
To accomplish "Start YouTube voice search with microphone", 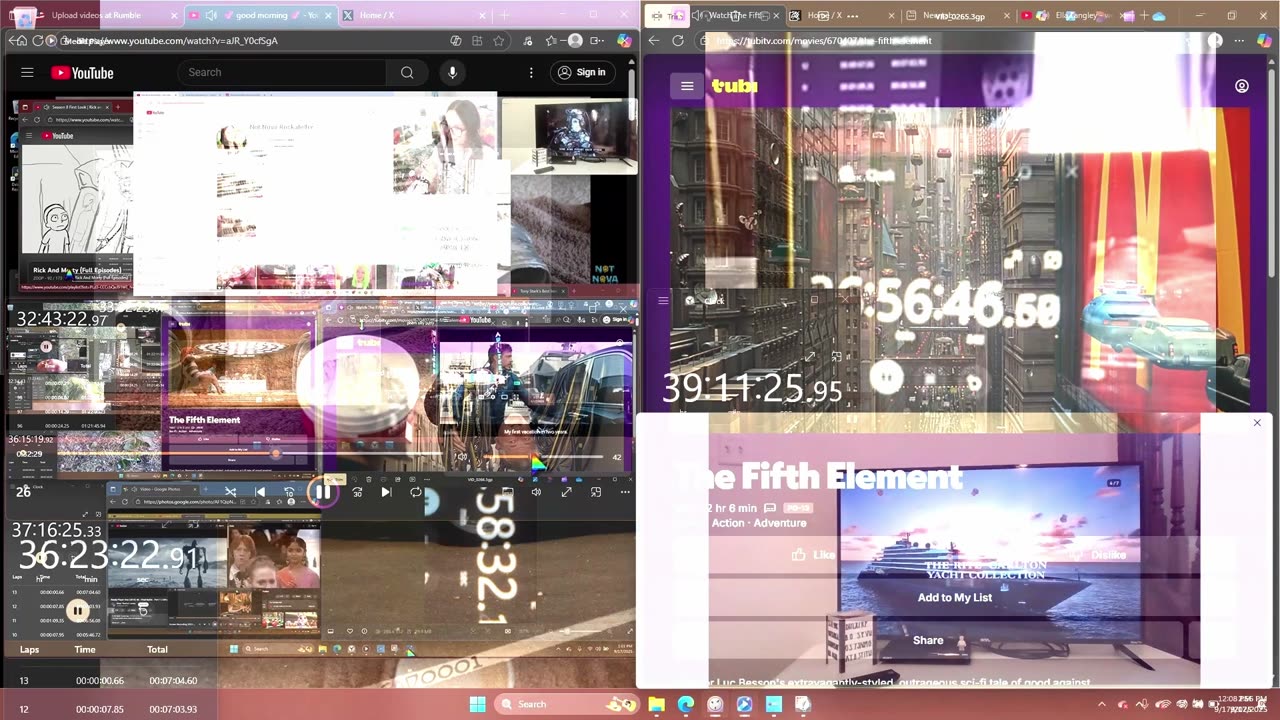I will pyautogui.click(x=452, y=72).
